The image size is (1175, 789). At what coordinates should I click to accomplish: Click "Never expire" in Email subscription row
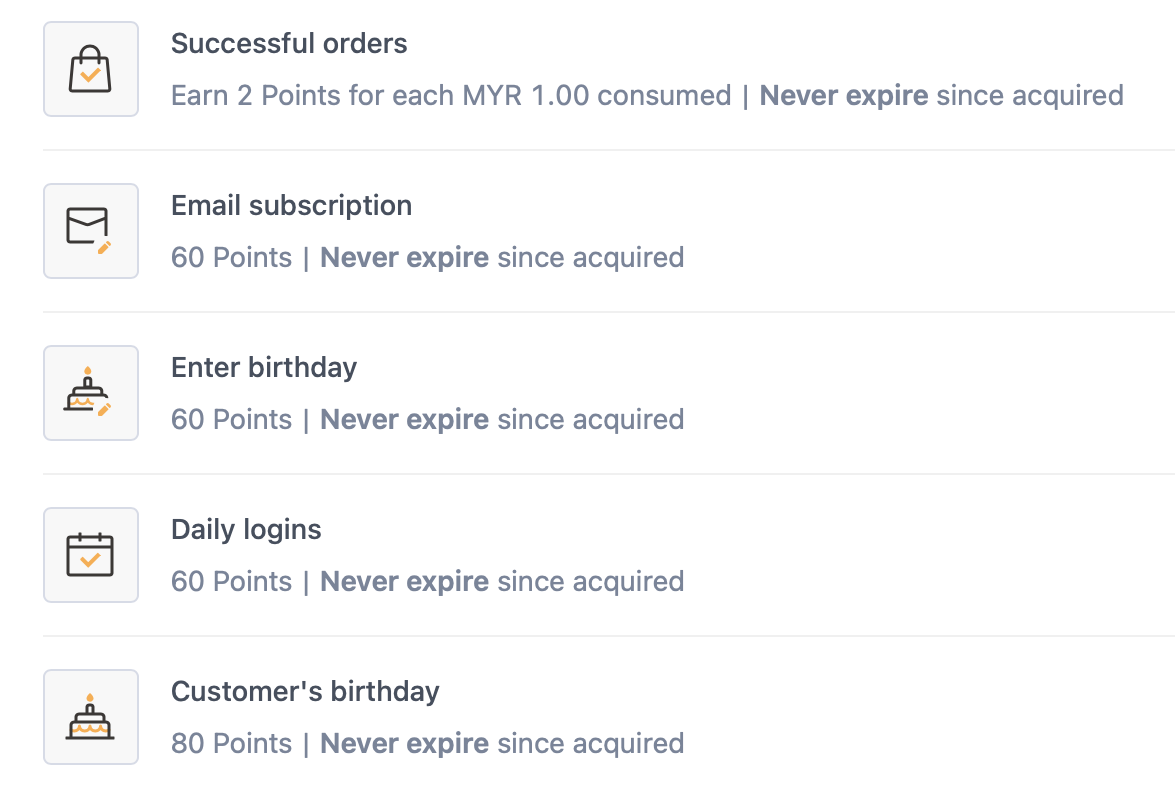click(404, 258)
